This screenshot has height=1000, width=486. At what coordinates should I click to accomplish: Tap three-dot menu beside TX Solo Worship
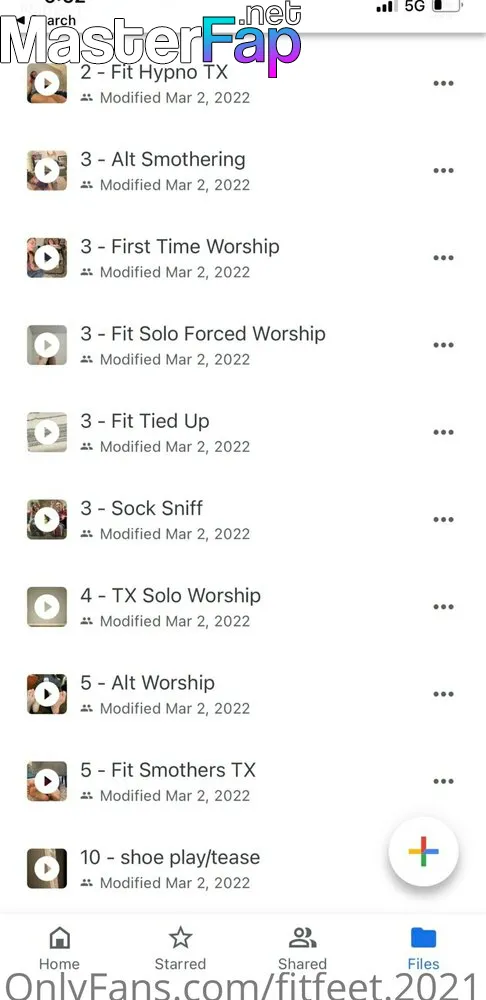[x=443, y=607]
